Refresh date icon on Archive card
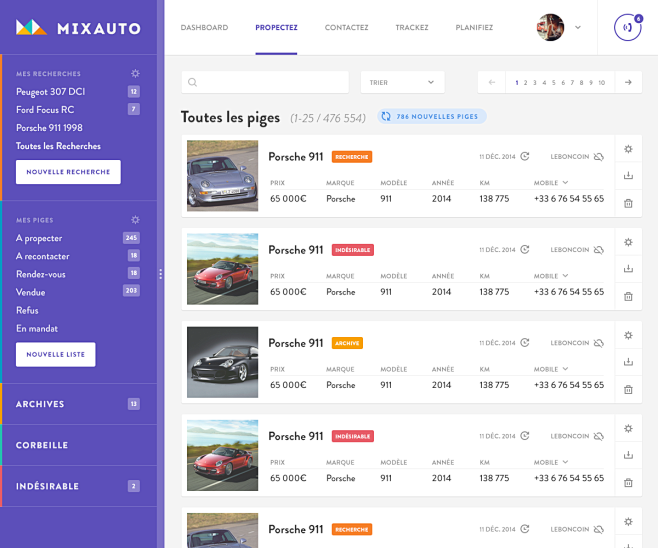The width and height of the screenshot is (658, 548). [x=525, y=343]
